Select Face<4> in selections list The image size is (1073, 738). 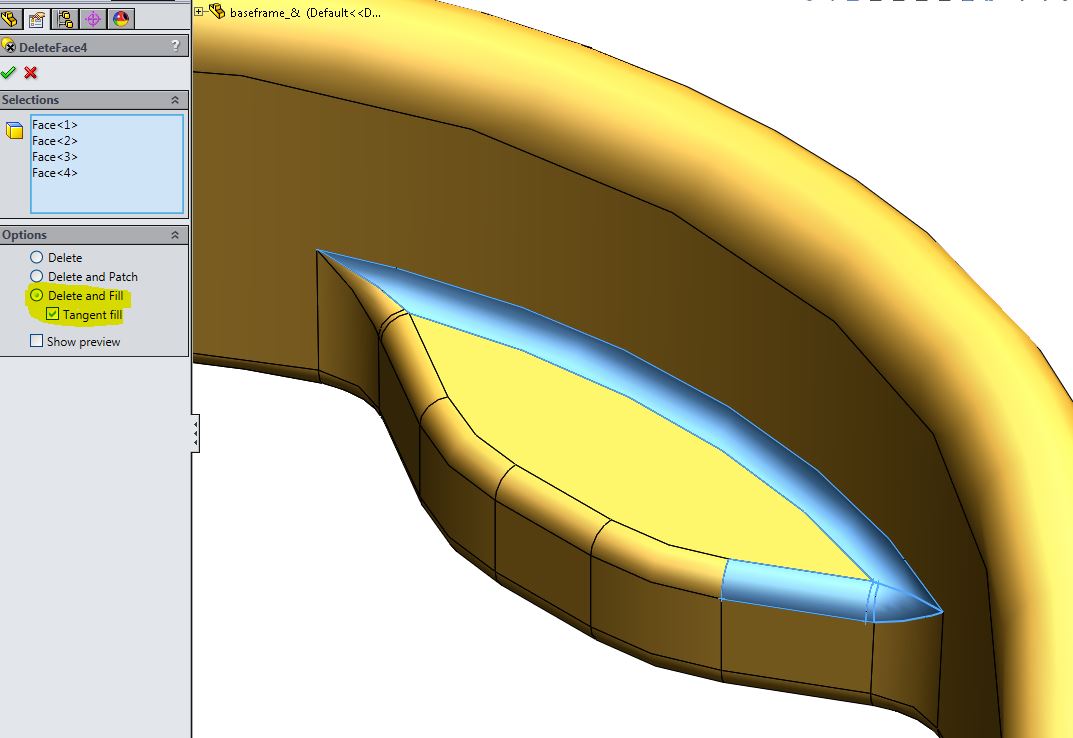(x=55, y=173)
